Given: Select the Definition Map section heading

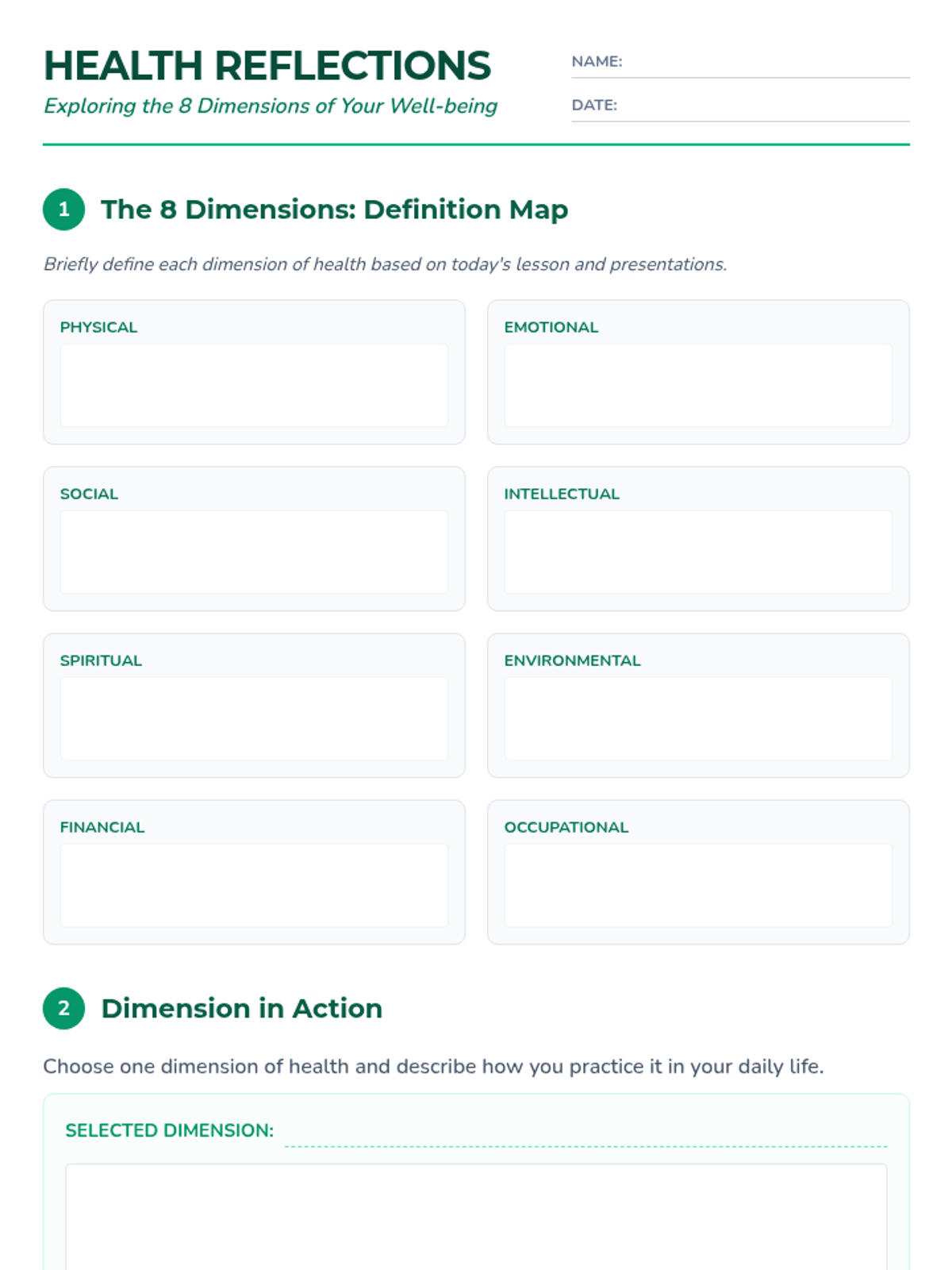Looking at the screenshot, I should point(334,210).
